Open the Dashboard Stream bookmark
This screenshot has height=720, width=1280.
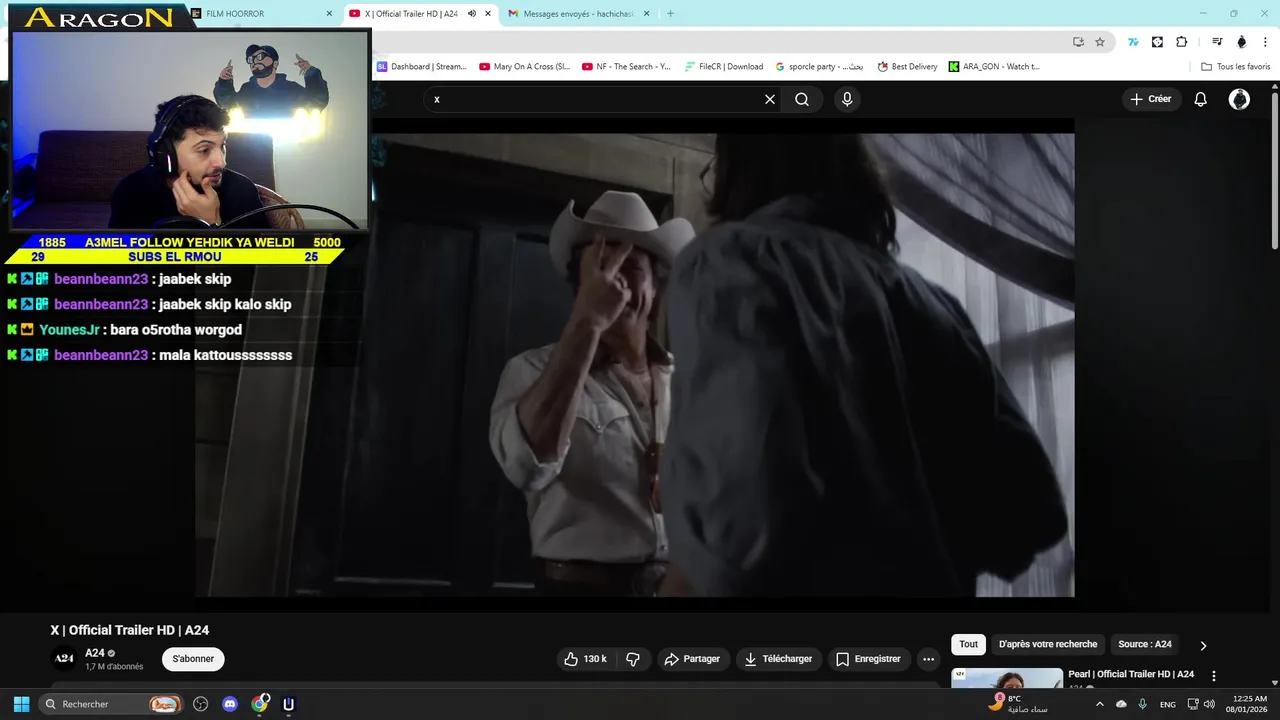click(x=421, y=67)
